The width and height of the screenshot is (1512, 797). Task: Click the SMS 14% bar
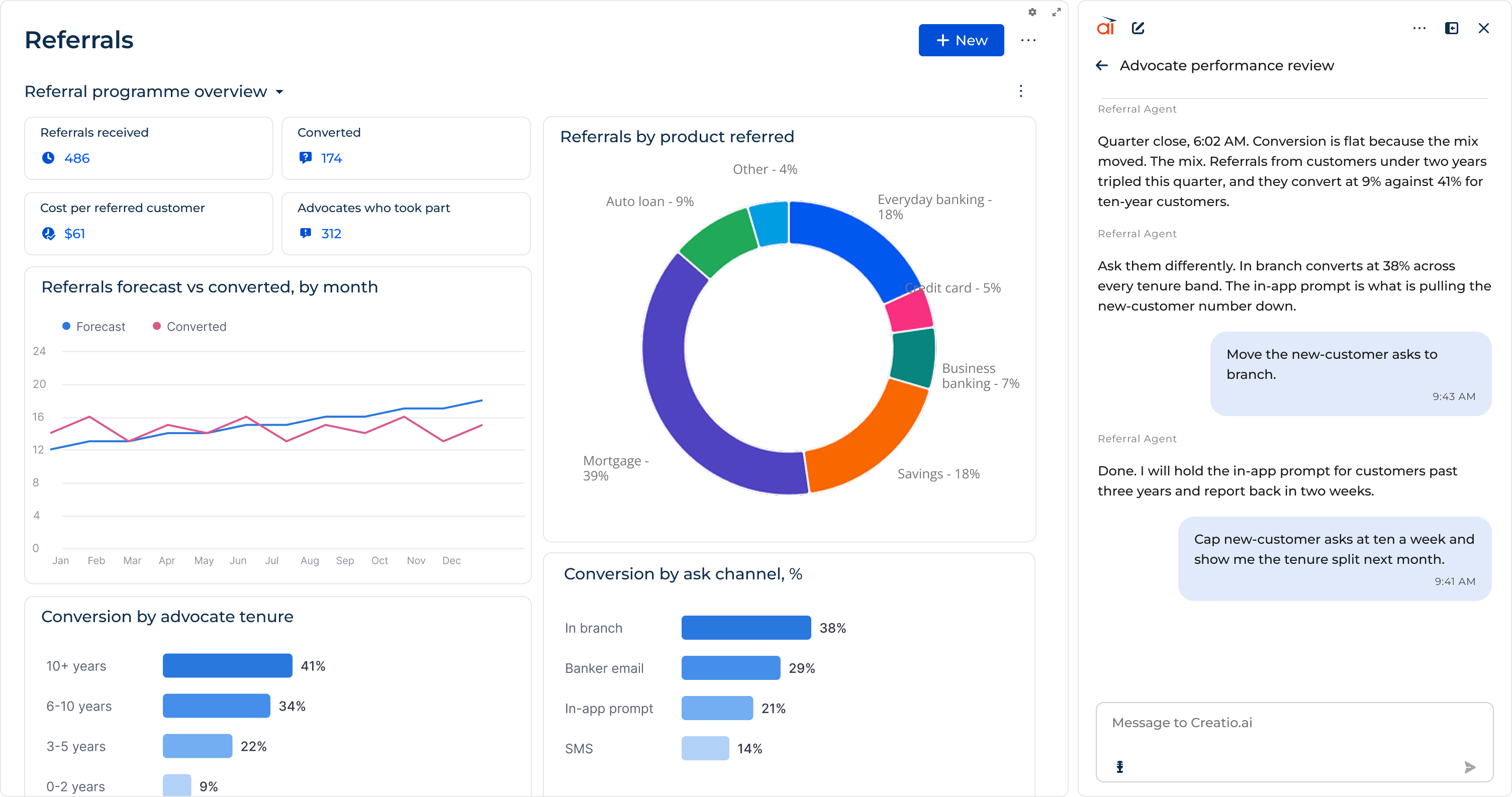point(706,748)
